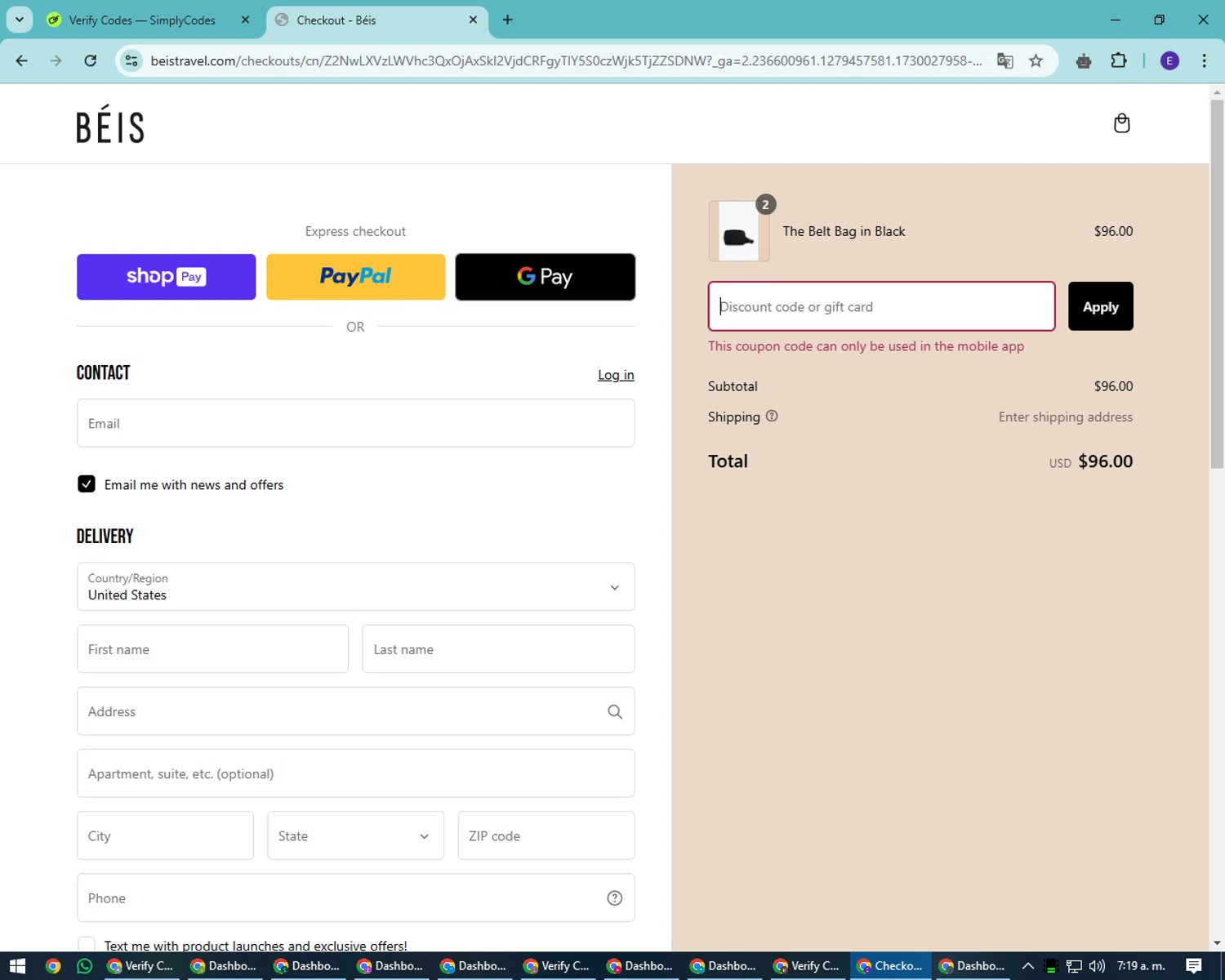Screen dimensions: 1225x980
Task: Click the browser URL address bar
Action: (566, 60)
